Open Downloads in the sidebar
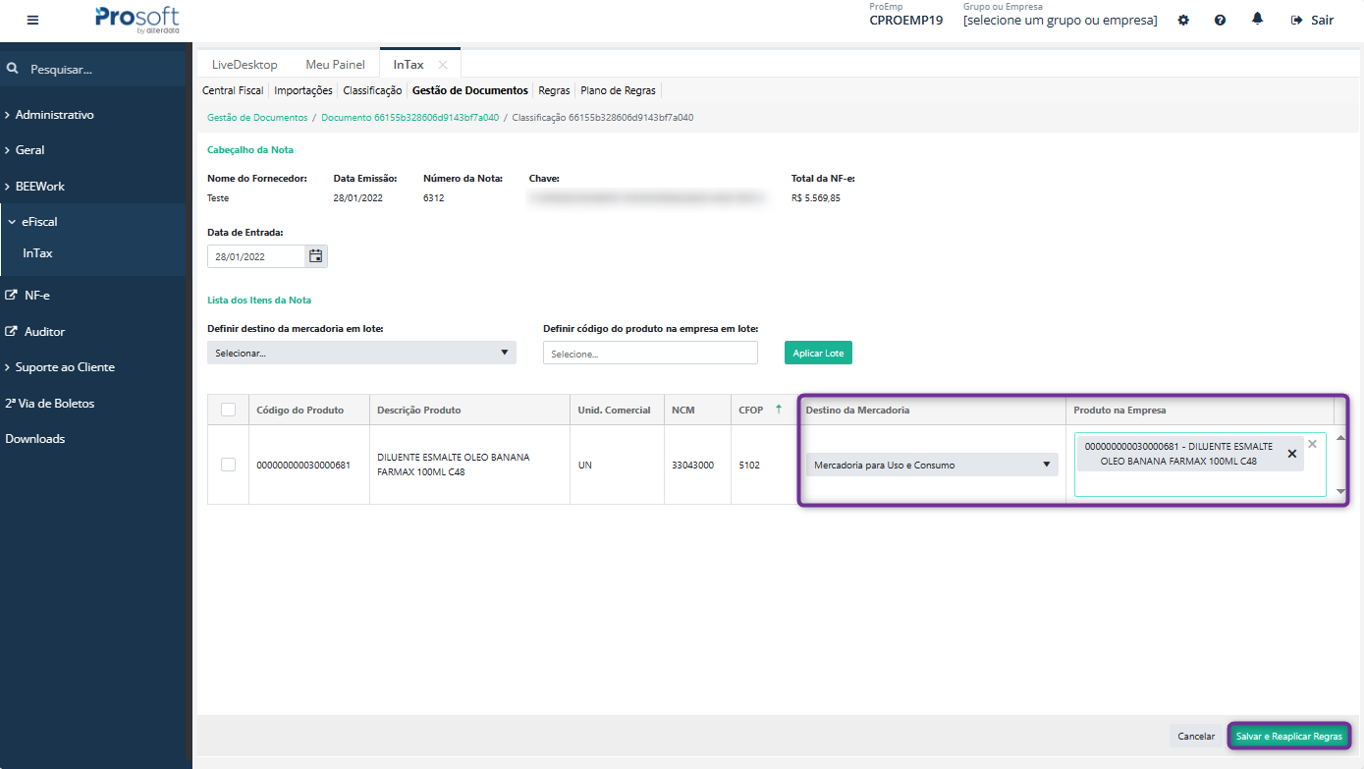Viewport: 1364px width, 769px height. point(35,439)
